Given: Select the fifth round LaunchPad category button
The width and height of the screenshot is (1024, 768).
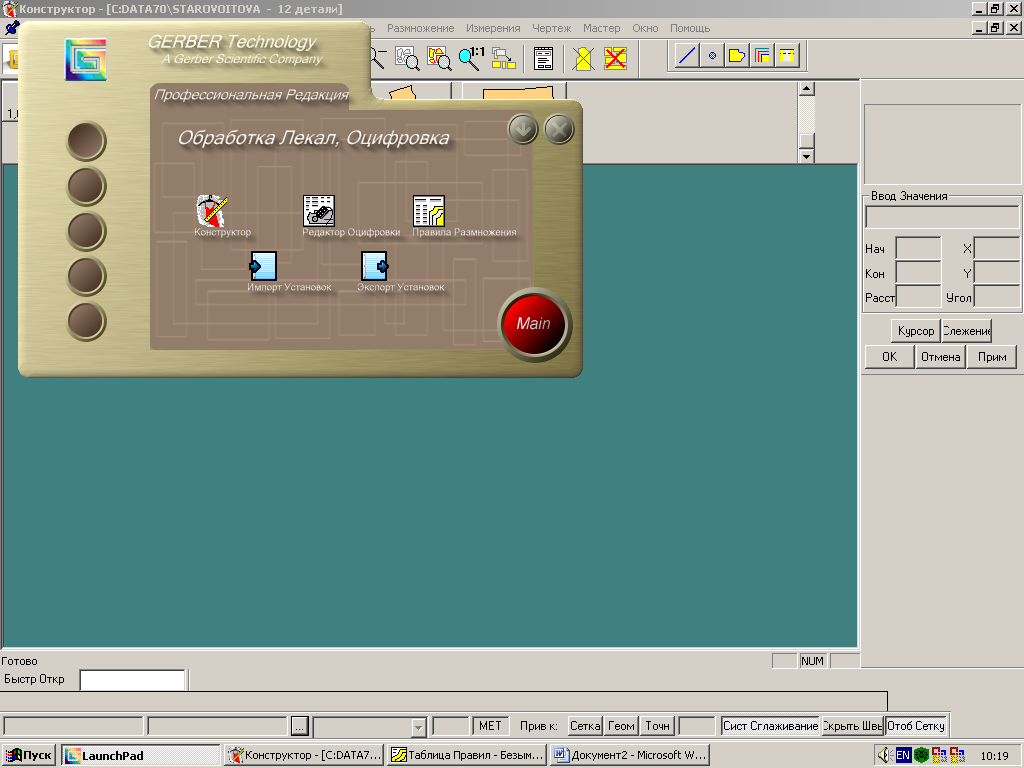Looking at the screenshot, I should pyautogui.click(x=86, y=321).
